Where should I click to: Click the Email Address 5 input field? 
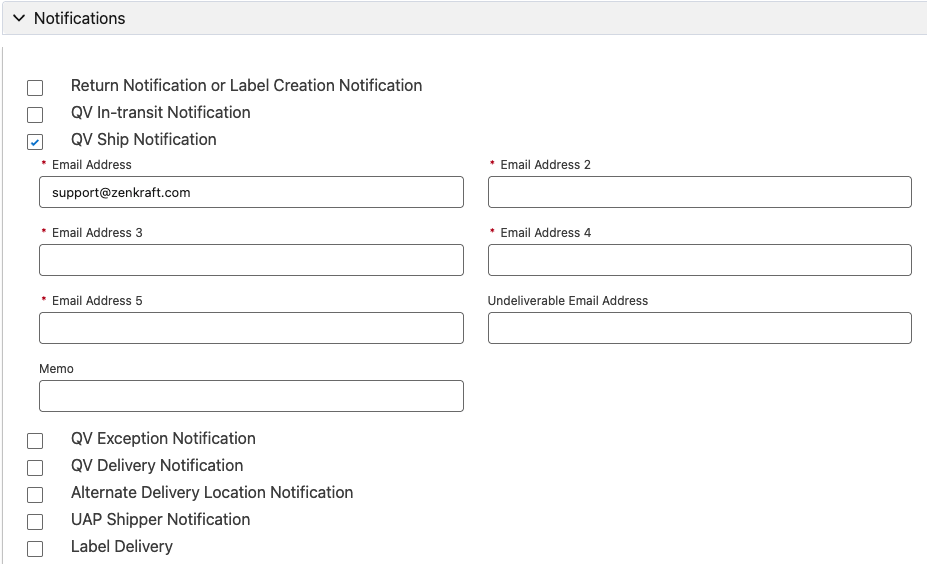(251, 328)
